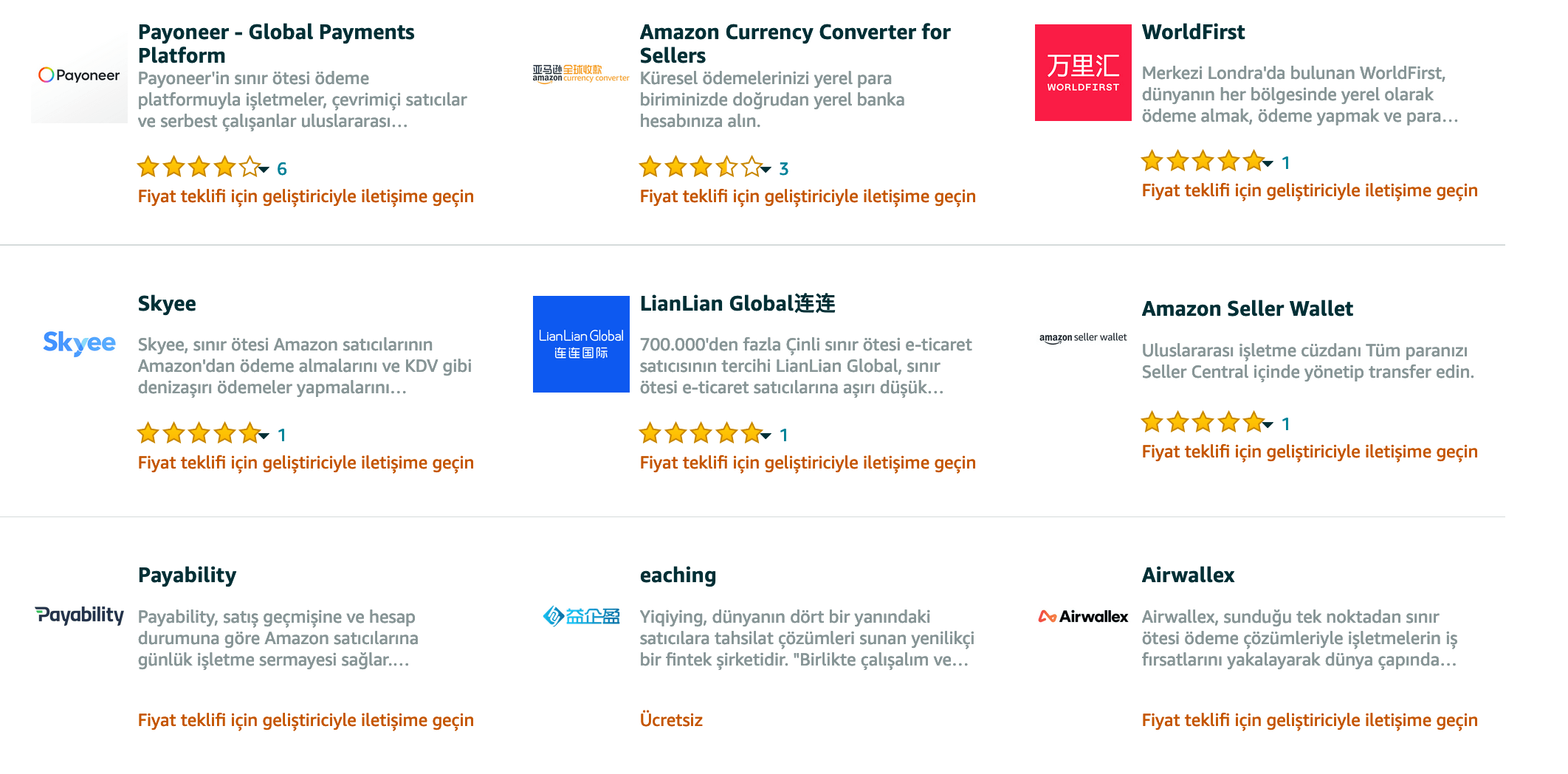Click the Ücretsiz price link for eaching
1568x774 pixels.
671,720
